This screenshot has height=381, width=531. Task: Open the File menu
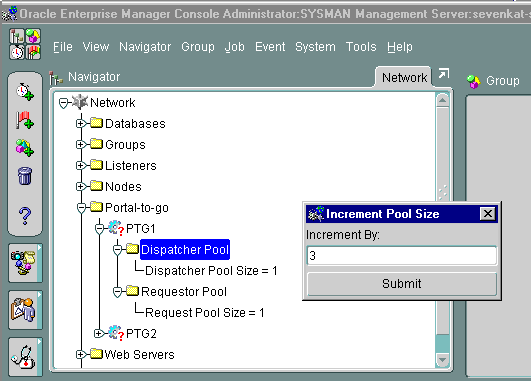tap(63, 47)
